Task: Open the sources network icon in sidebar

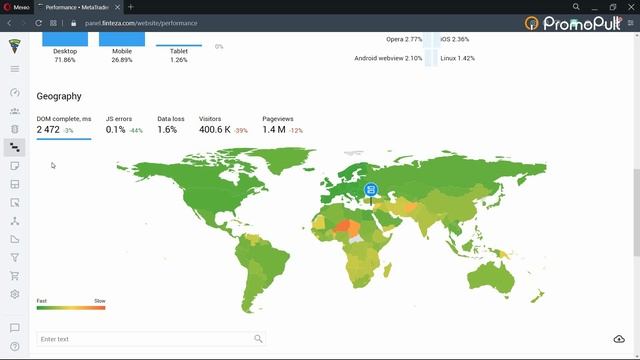Action: [15, 221]
